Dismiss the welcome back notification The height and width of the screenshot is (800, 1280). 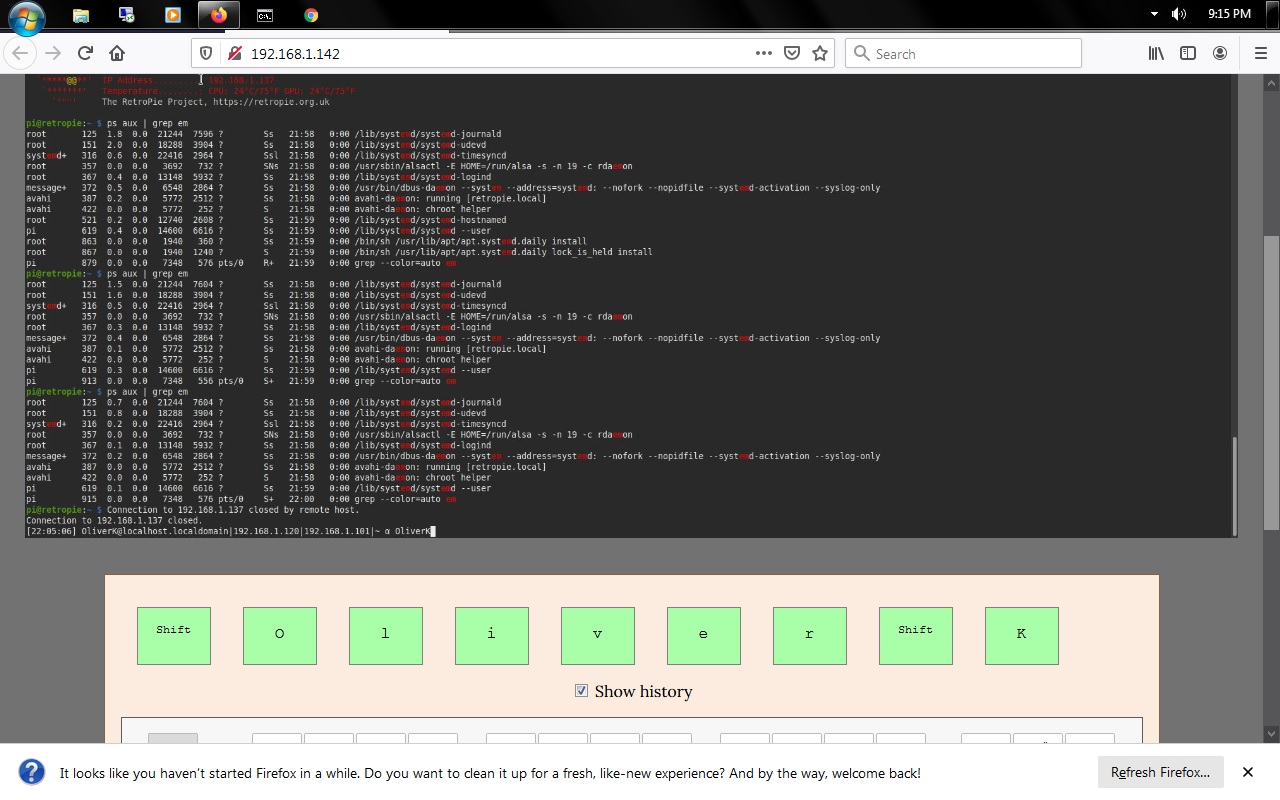tap(1248, 772)
